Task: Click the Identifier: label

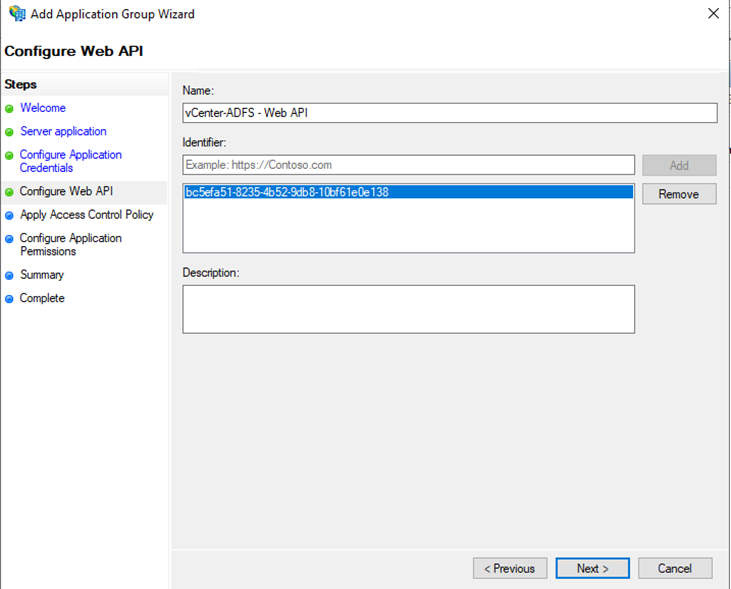Action: click(204, 142)
